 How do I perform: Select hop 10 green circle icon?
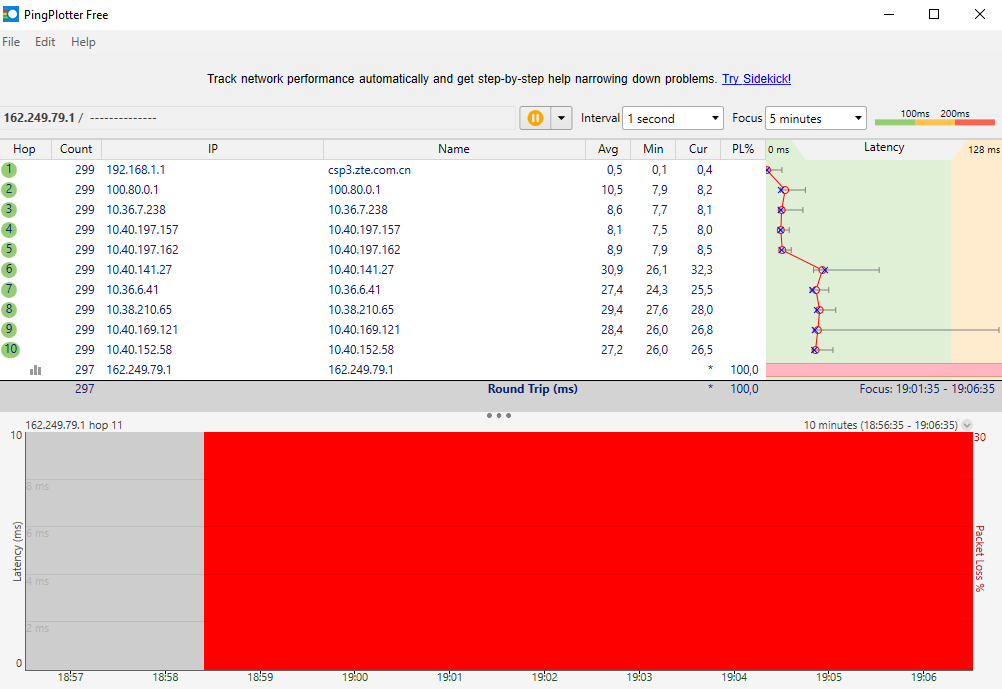pyautogui.click(x=10, y=350)
